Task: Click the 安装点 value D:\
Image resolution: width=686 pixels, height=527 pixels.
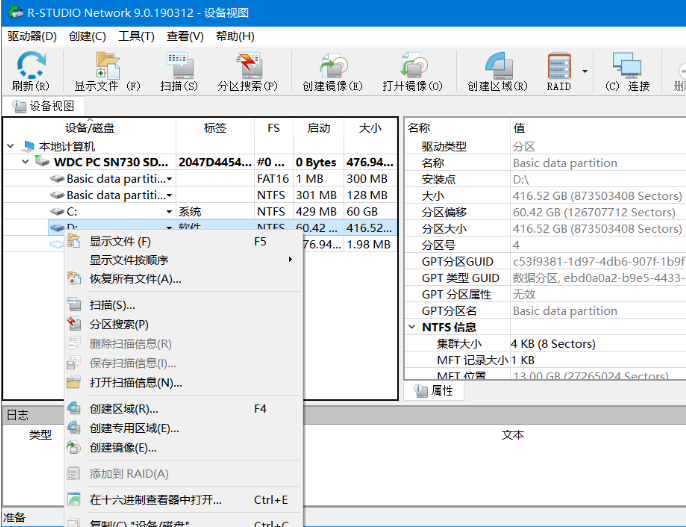Action: click(521, 179)
